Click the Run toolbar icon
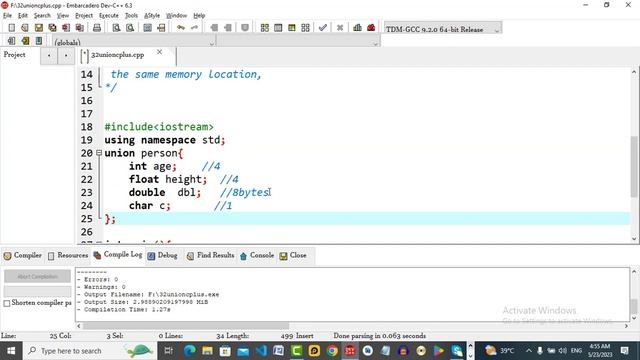Image resolution: width=640 pixels, height=360 pixels. click(278, 28)
